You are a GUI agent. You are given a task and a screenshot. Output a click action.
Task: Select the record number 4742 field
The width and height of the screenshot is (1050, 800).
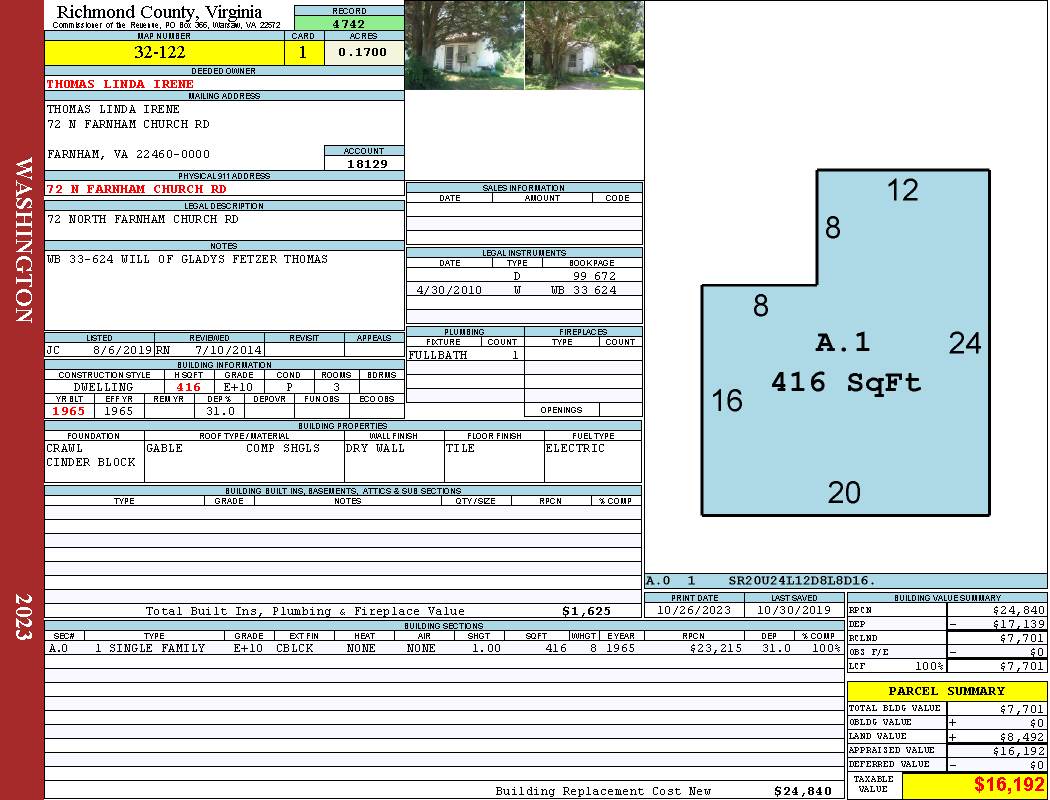[x=349, y=23]
